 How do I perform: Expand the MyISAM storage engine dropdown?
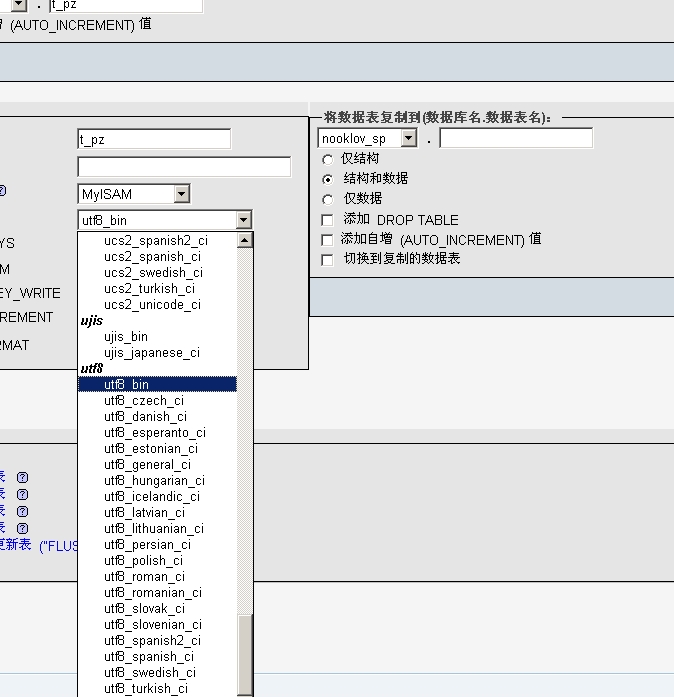coord(181,194)
